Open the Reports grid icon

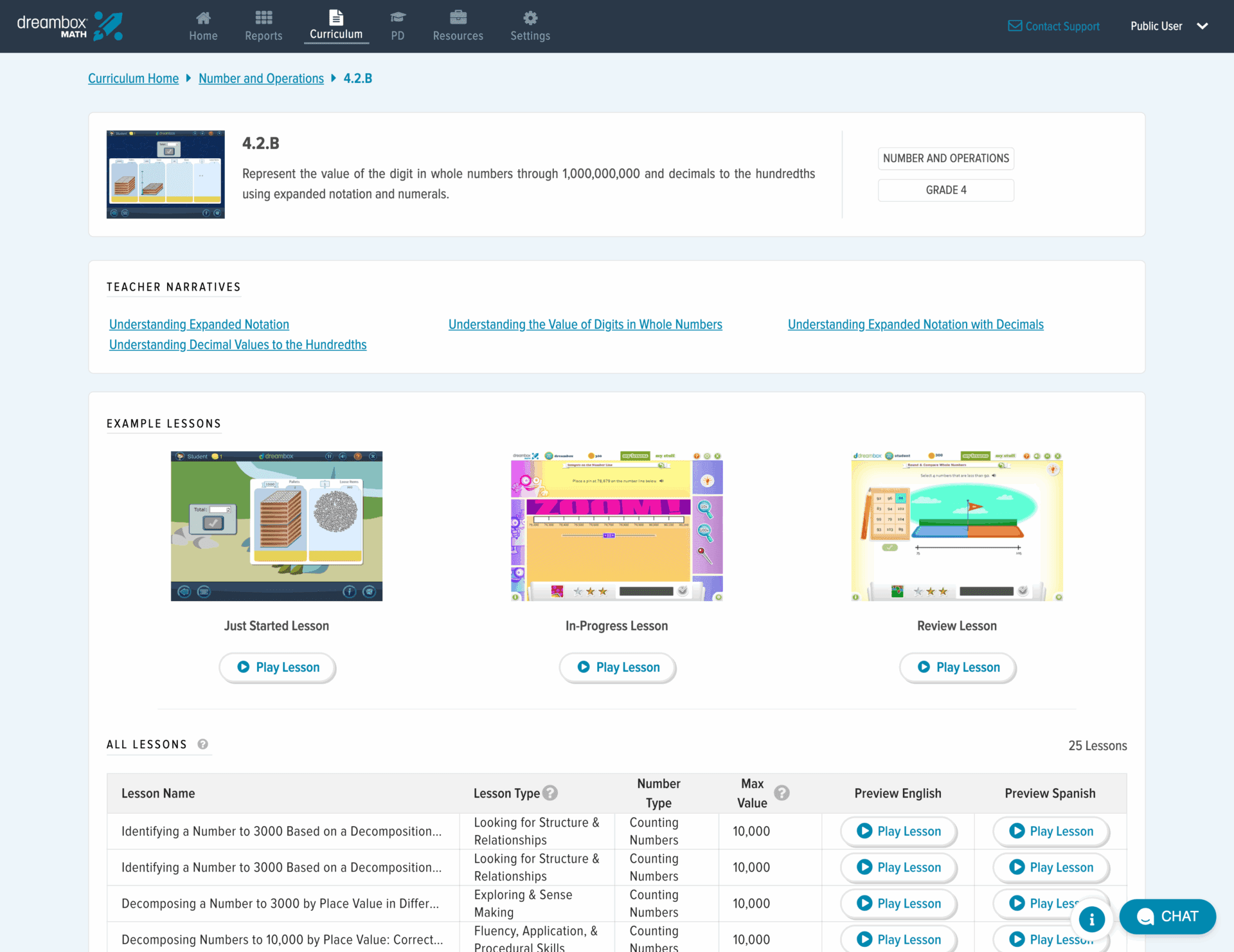pos(264,18)
